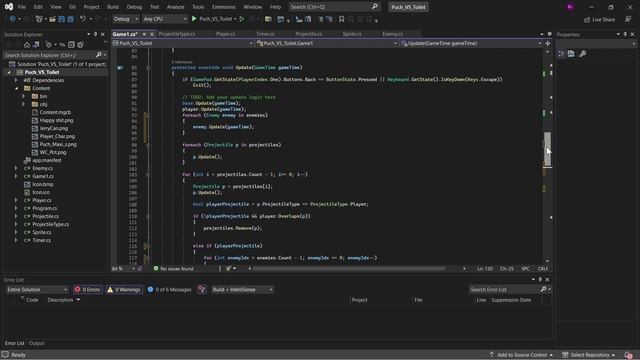Click Collapse All icon in Solution Explorer toolbar
640x360 pixels.
pos(71,44)
